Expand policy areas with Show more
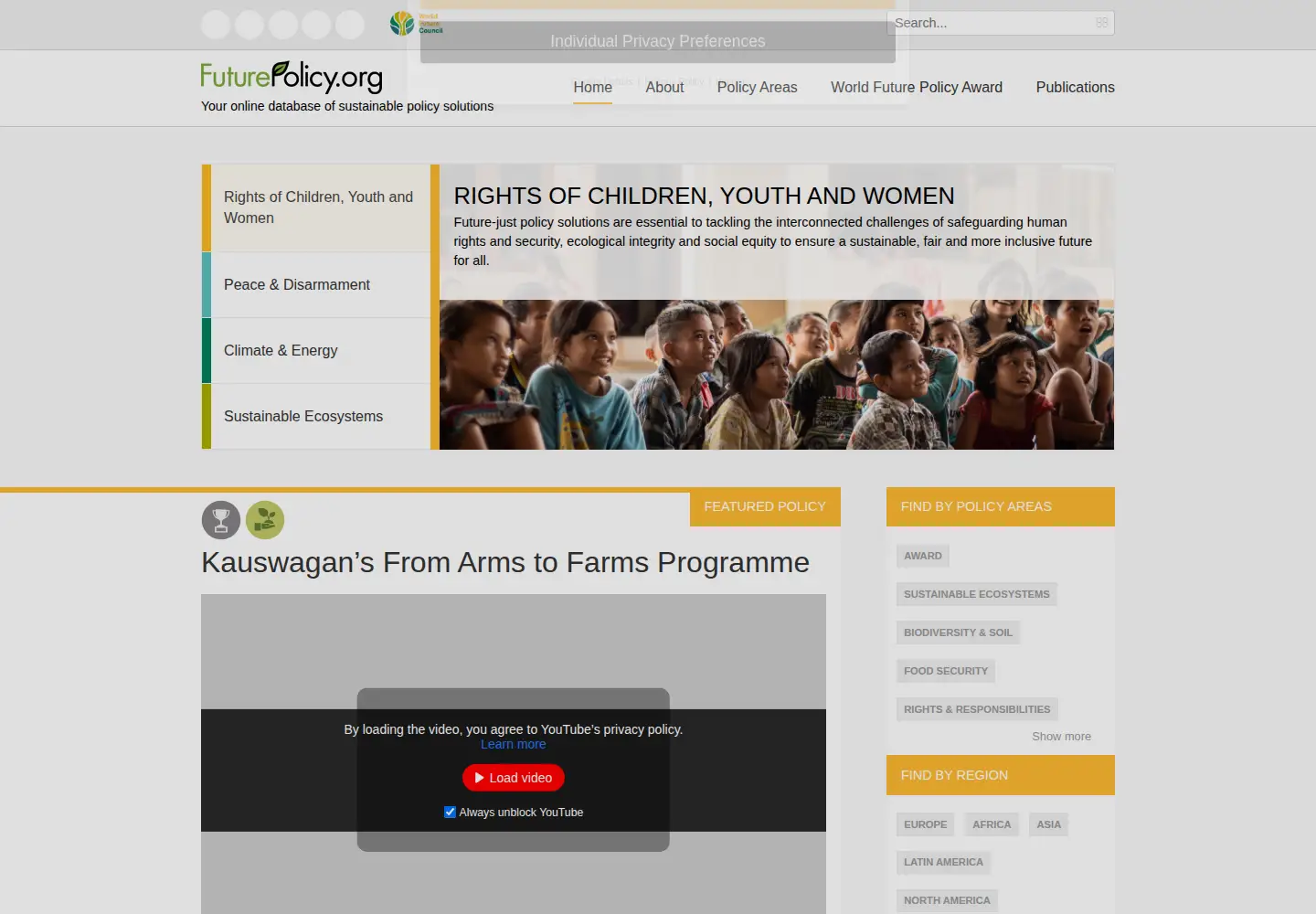Screen dimensions: 1316x914 pyautogui.click(x=1061, y=737)
